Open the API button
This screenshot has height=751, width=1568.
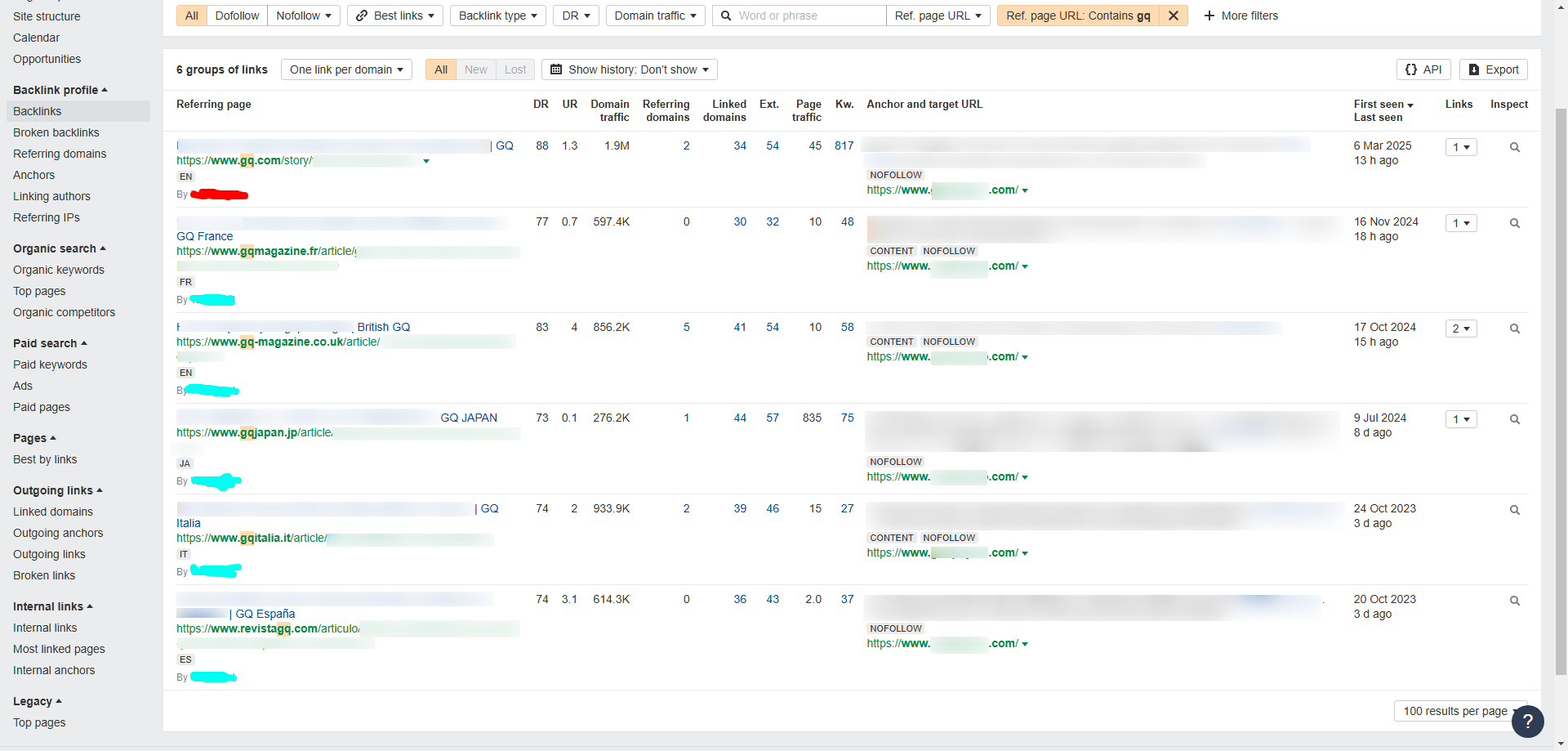tap(1423, 69)
